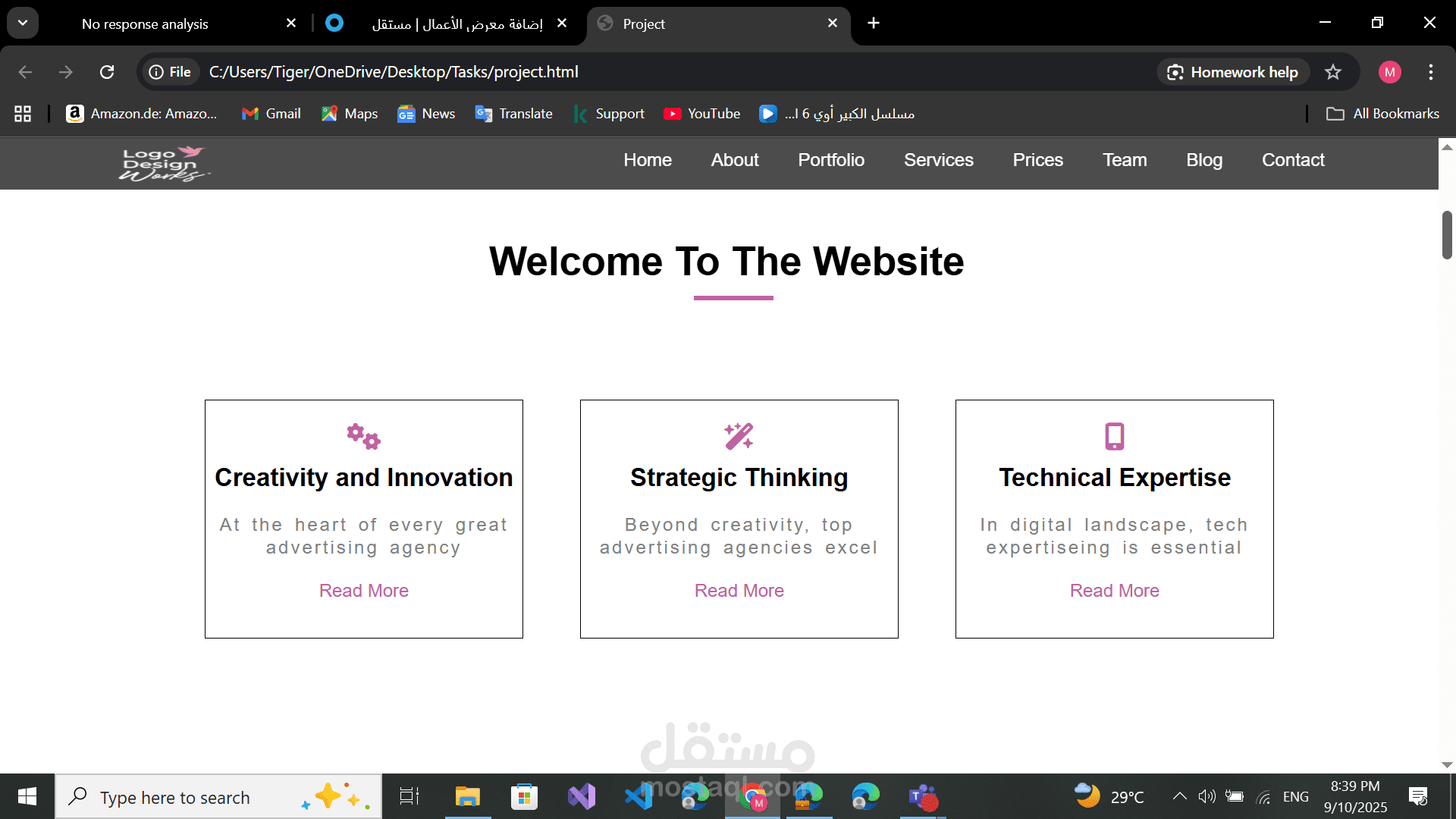1456x819 pixels.
Task: Expand the tab search dropdown arrow
Action: [x=23, y=23]
